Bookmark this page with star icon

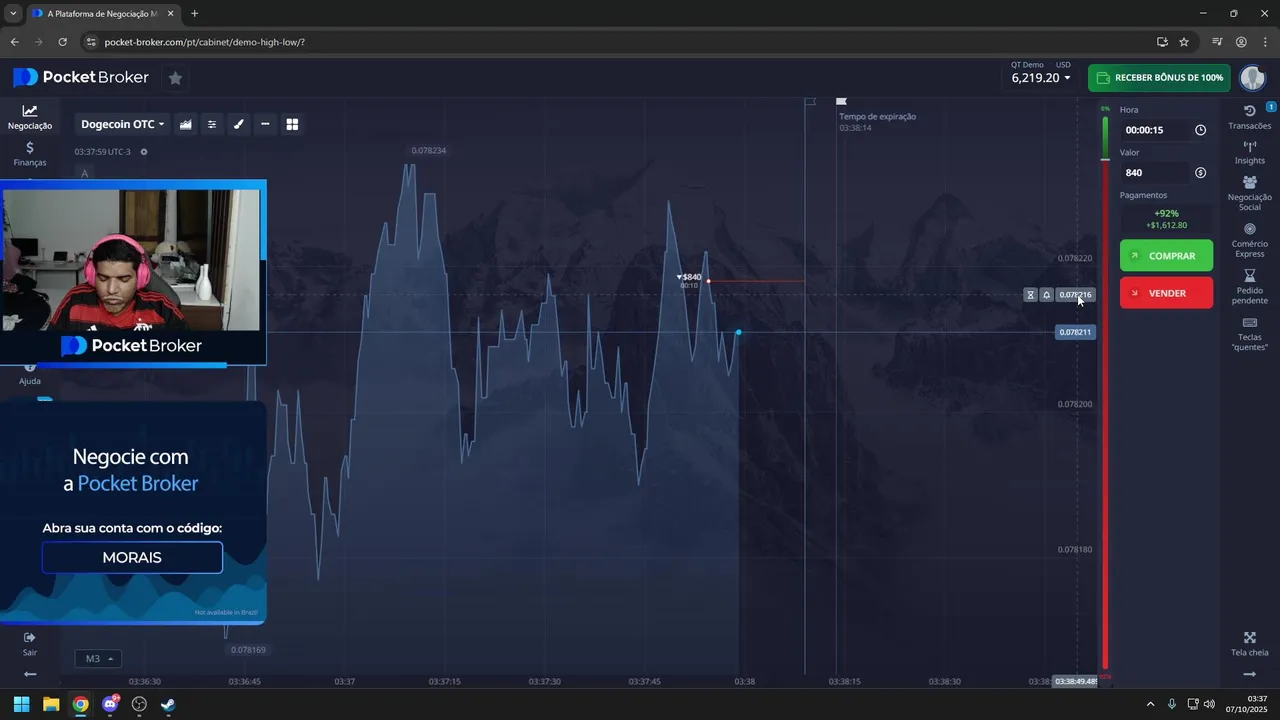[x=1184, y=42]
